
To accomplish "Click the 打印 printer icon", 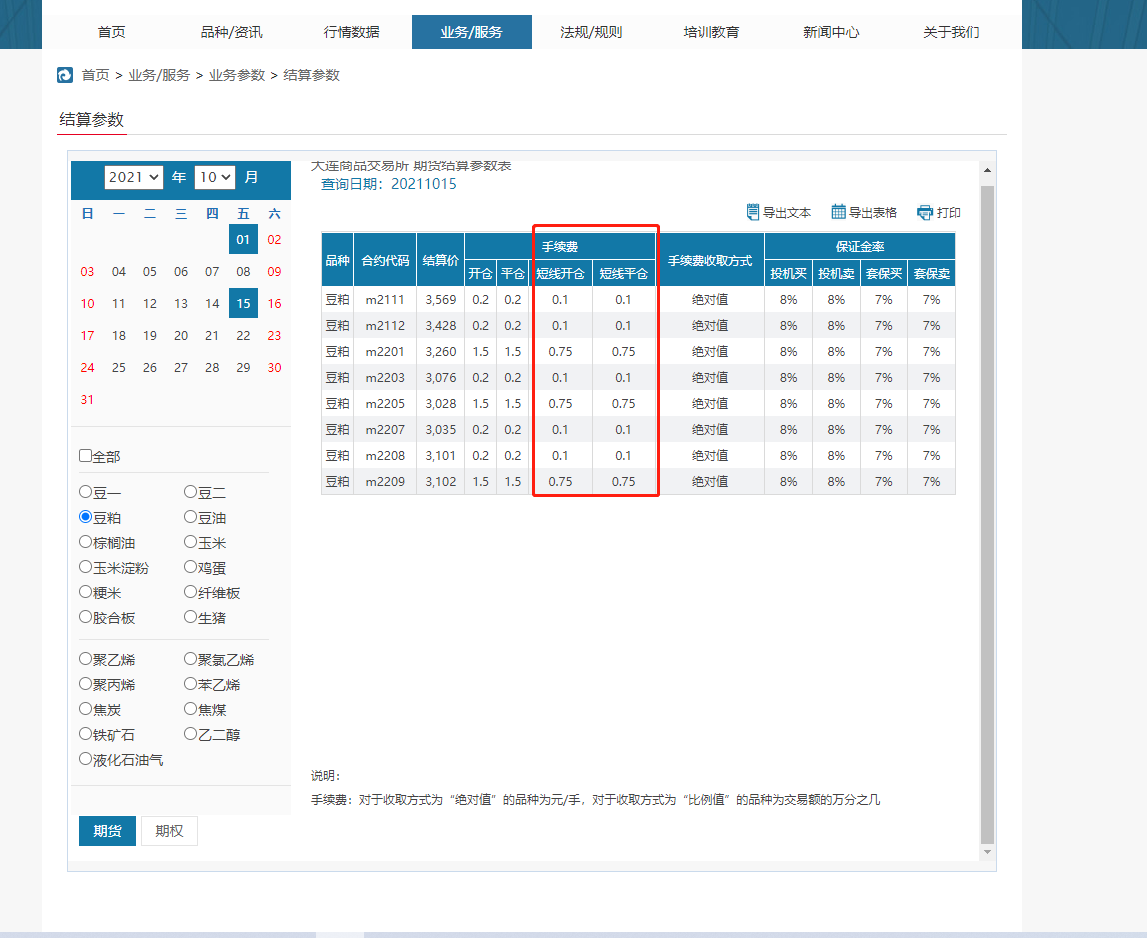I will click(x=925, y=212).
